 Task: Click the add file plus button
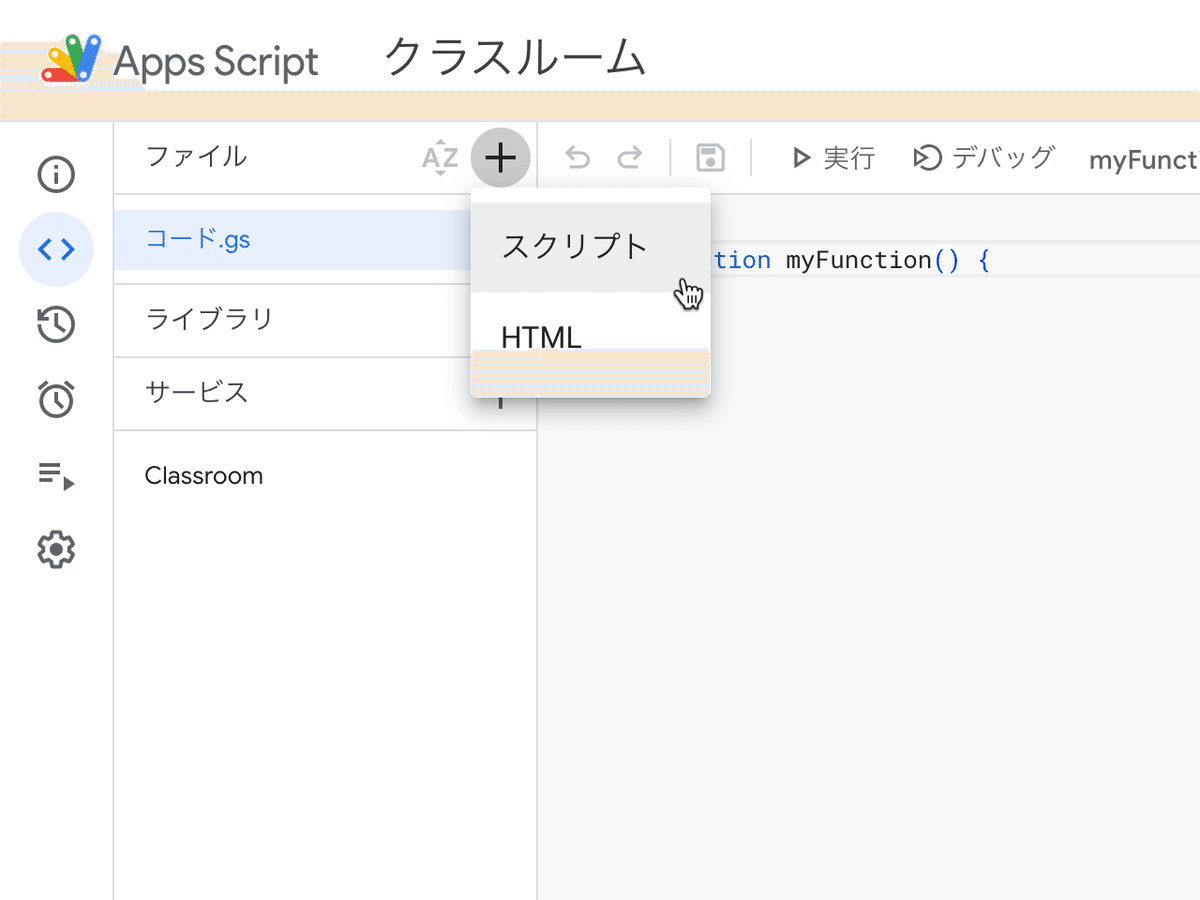click(x=500, y=158)
